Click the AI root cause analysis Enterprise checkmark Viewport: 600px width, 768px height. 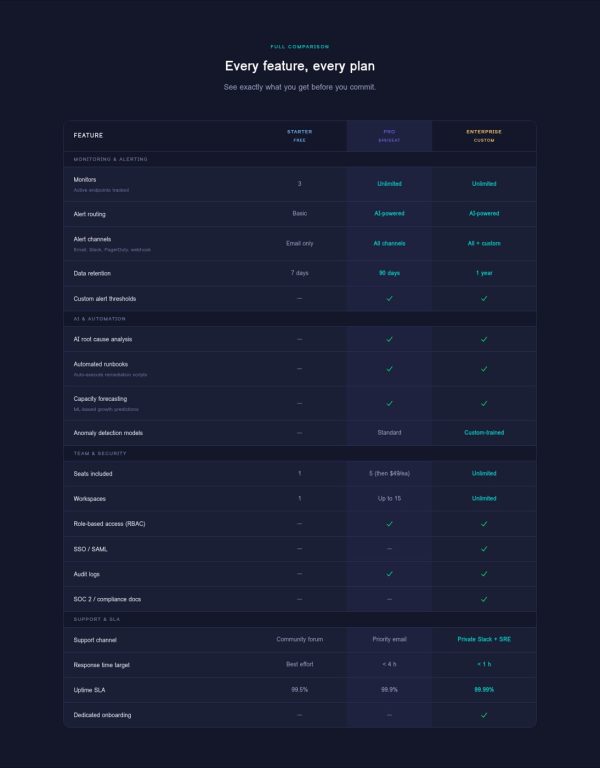point(484,339)
